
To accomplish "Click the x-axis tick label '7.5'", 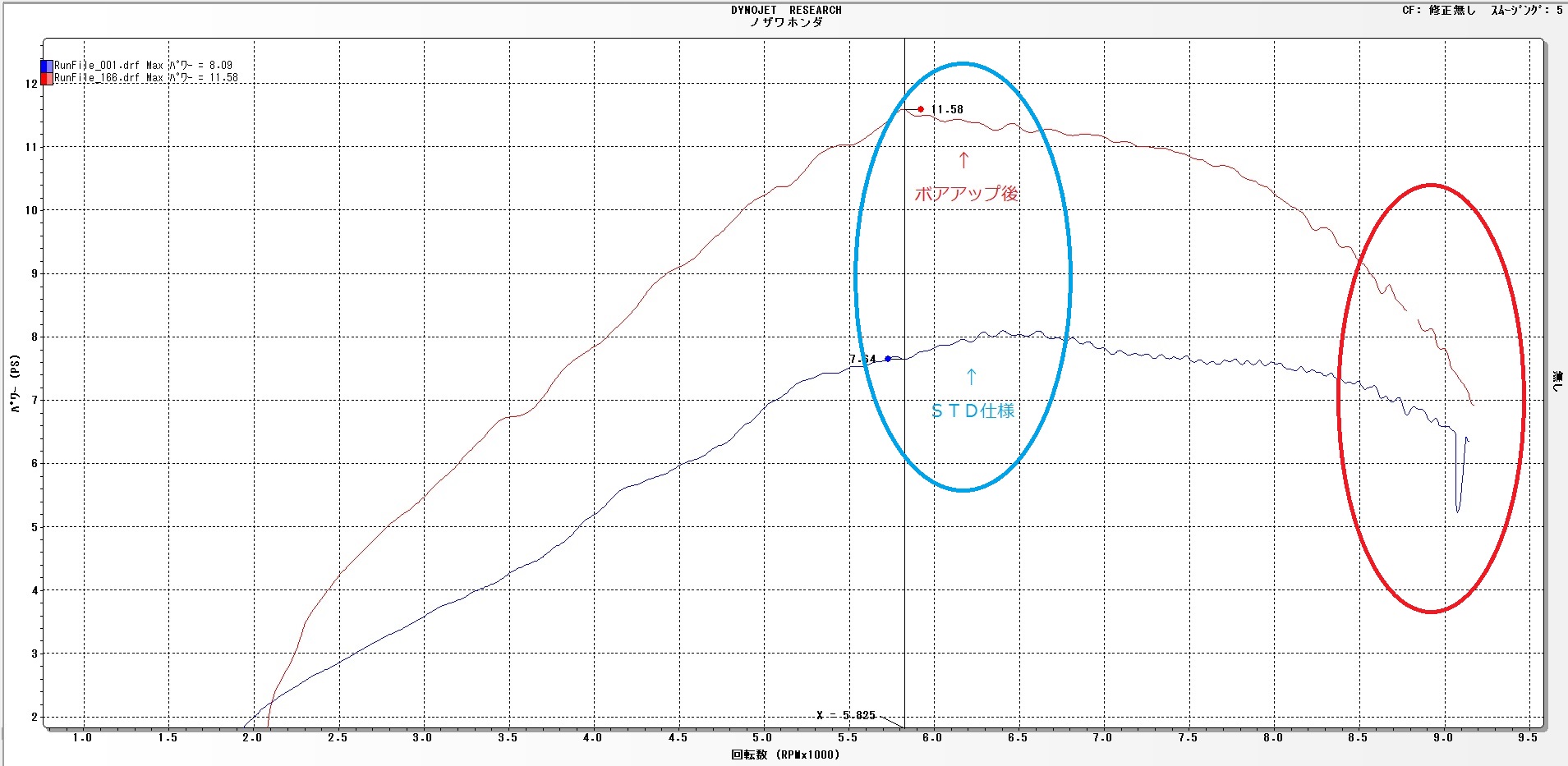I will click(x=1188, y=737).
